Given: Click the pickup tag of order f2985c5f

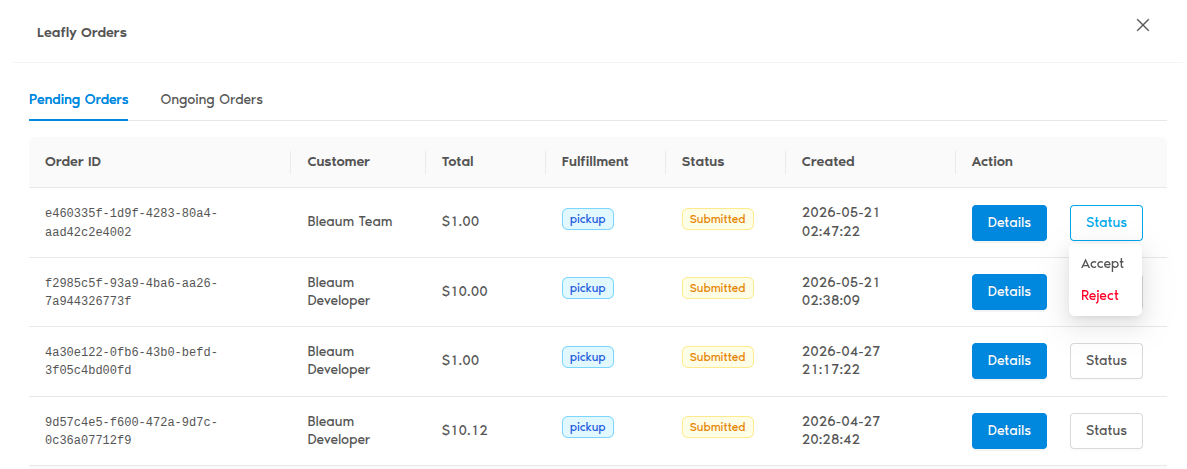Looking at the screenshot, I should (x=587, y=288).
